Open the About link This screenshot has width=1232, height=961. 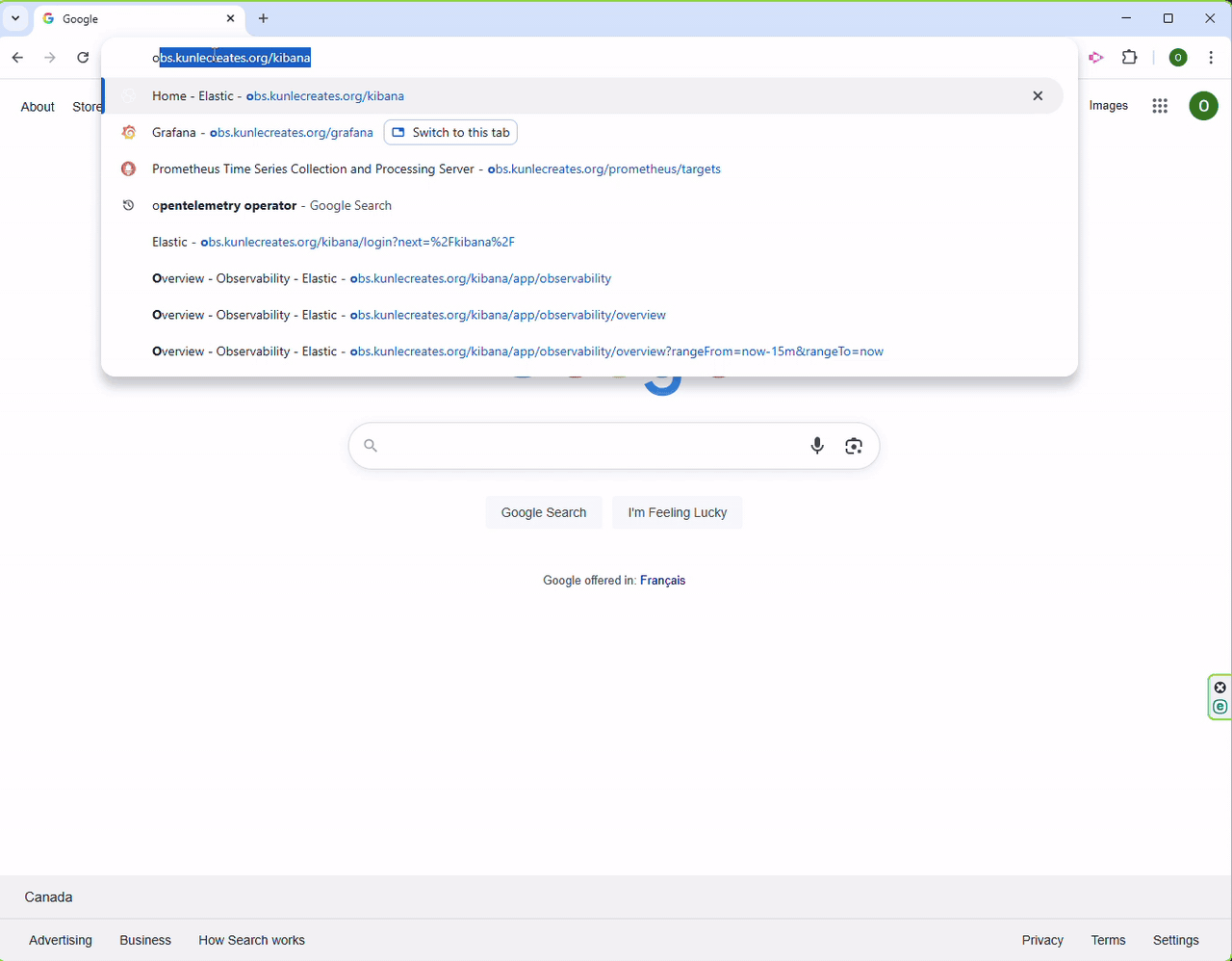tap(38, 107)
